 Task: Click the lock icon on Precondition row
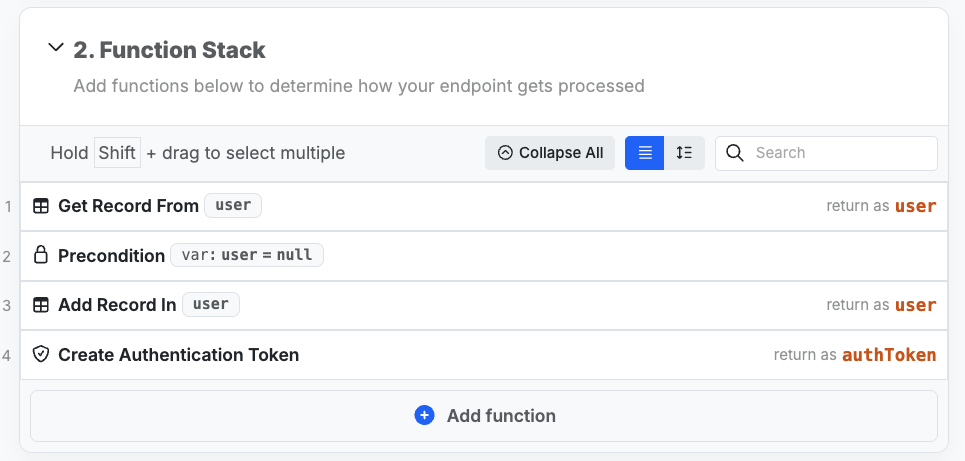tap(41, 255)
